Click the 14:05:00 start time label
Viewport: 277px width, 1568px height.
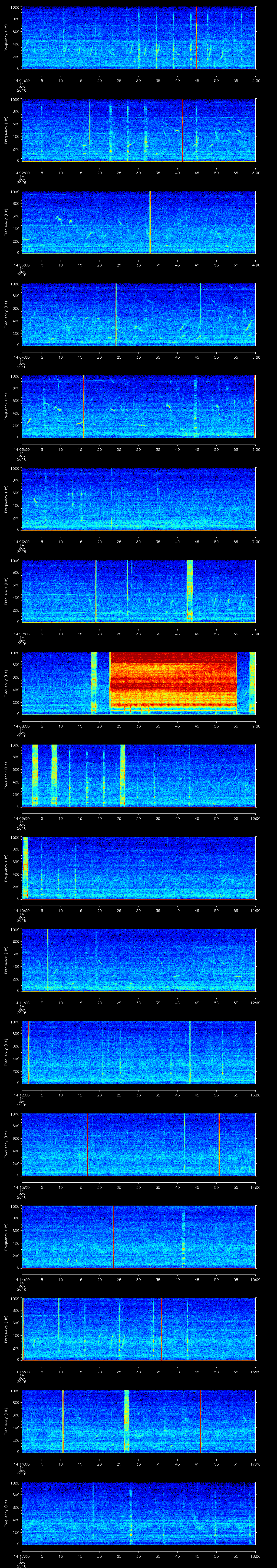pos(21,449)
